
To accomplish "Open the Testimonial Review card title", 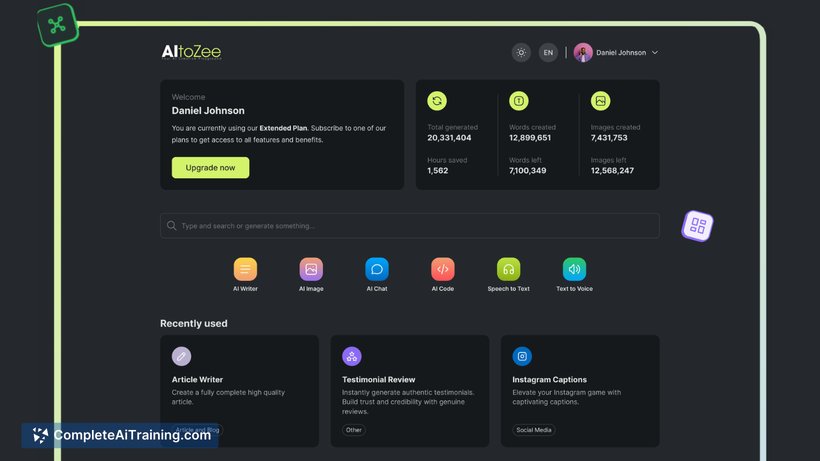I will click(x=379, y=379).
